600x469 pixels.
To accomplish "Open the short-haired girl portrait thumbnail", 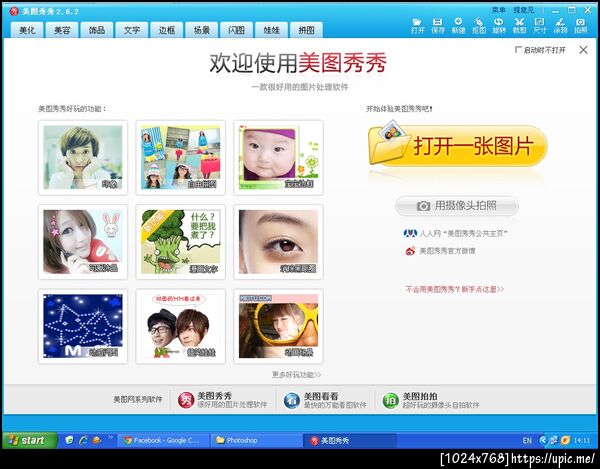I will point(83,158).
